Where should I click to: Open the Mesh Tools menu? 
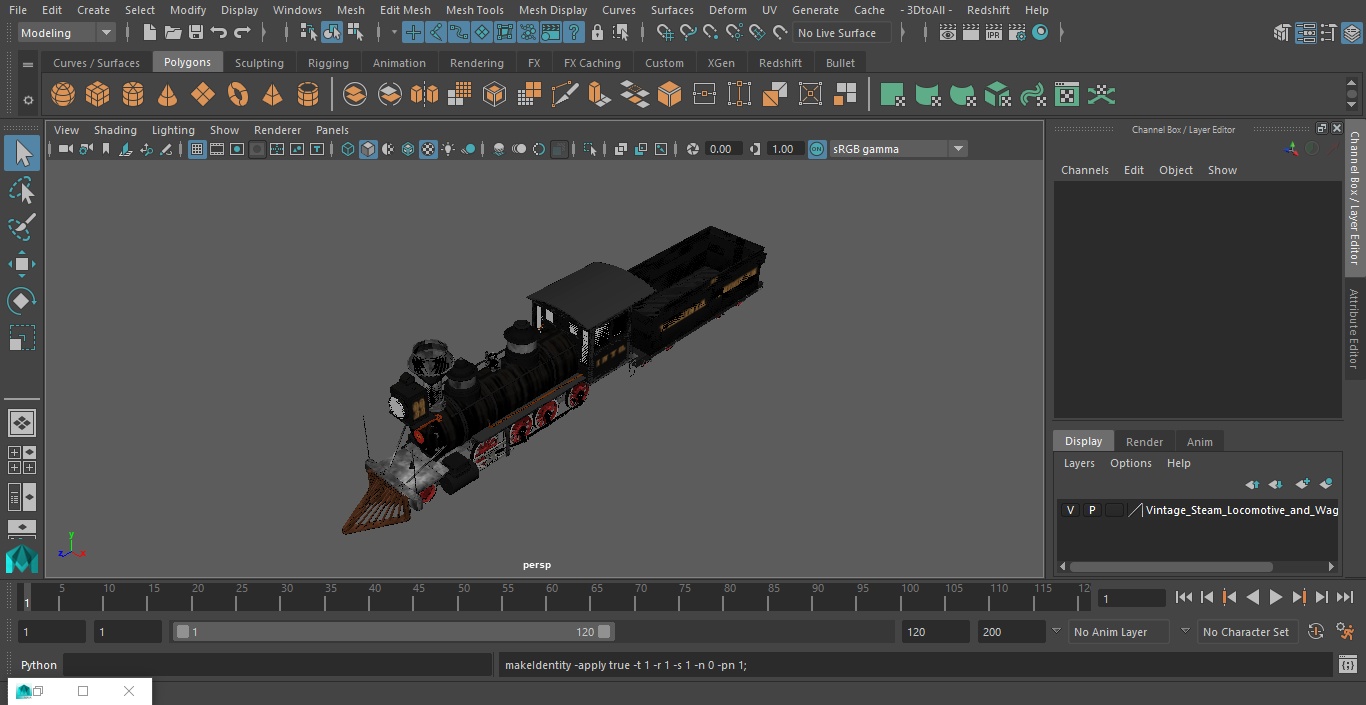(x=474, y=10)
